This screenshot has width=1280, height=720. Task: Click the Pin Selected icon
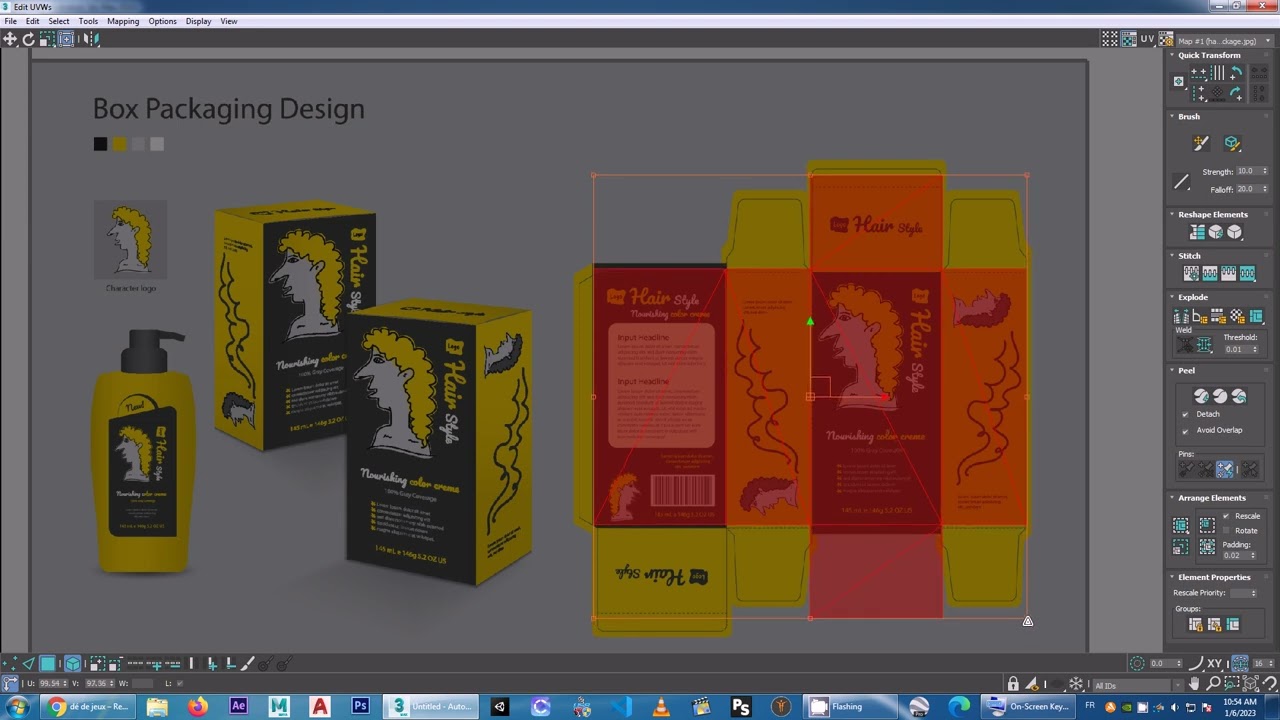(x=1186, y=469)
